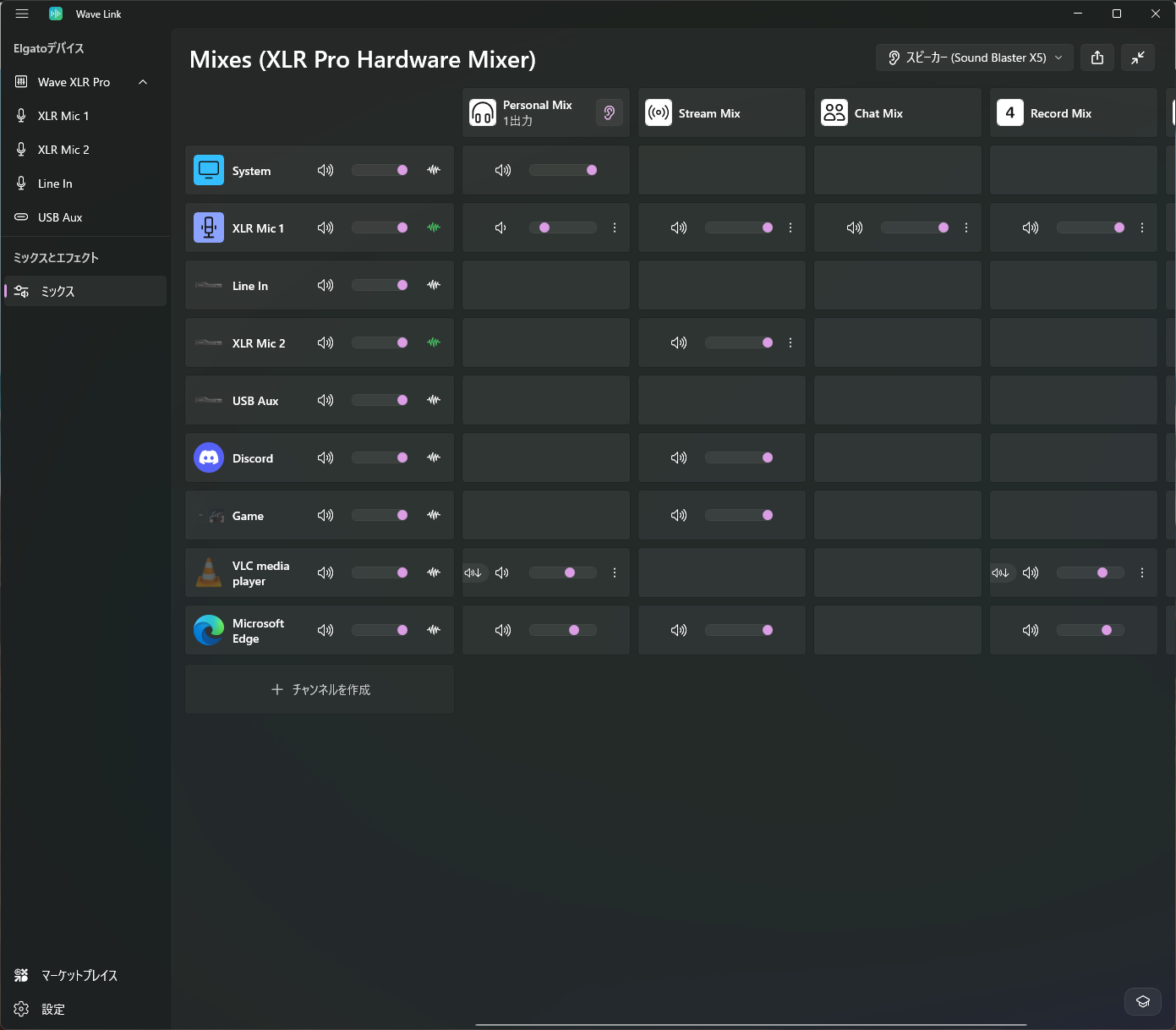
Task: Click the collapse arrows icon at top right
Action: coord(1138,58)
